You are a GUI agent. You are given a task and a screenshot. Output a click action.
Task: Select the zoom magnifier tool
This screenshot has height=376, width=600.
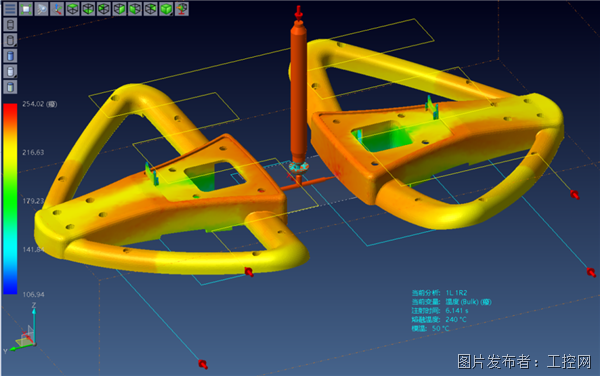point(41,9)
